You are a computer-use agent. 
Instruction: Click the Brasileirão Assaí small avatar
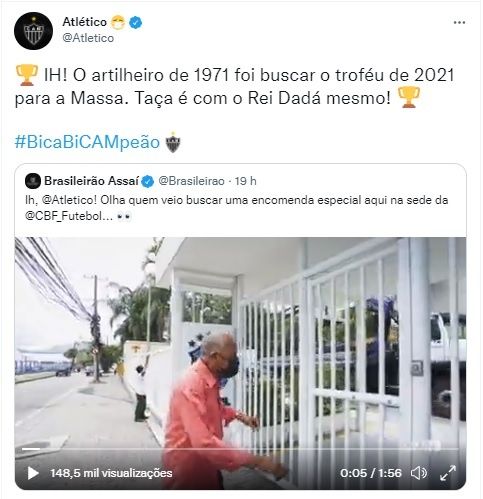click(x=33, y=181)
